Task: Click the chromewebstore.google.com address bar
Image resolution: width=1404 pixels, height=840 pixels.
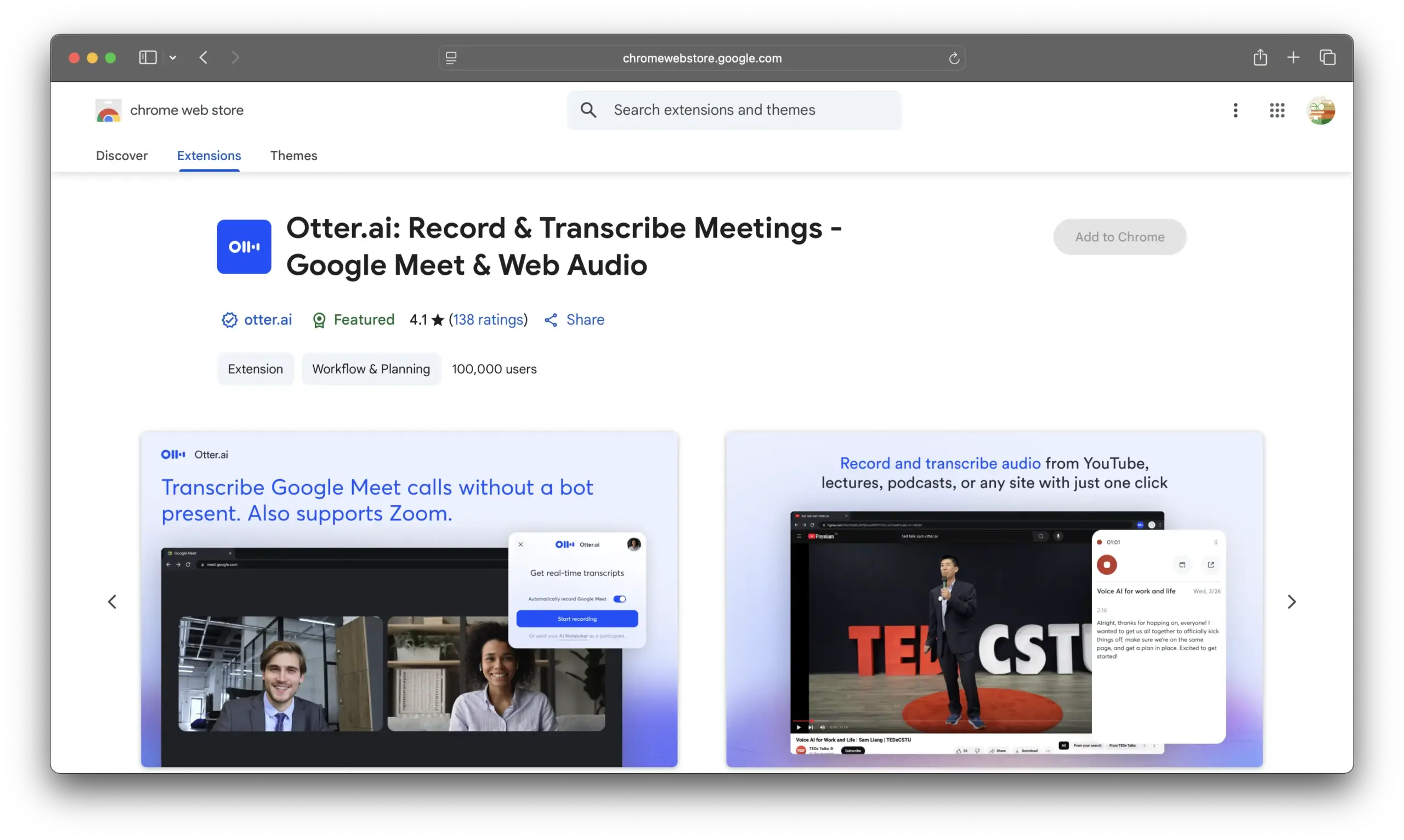Action: pyautogui.click(x=702, y=58)
